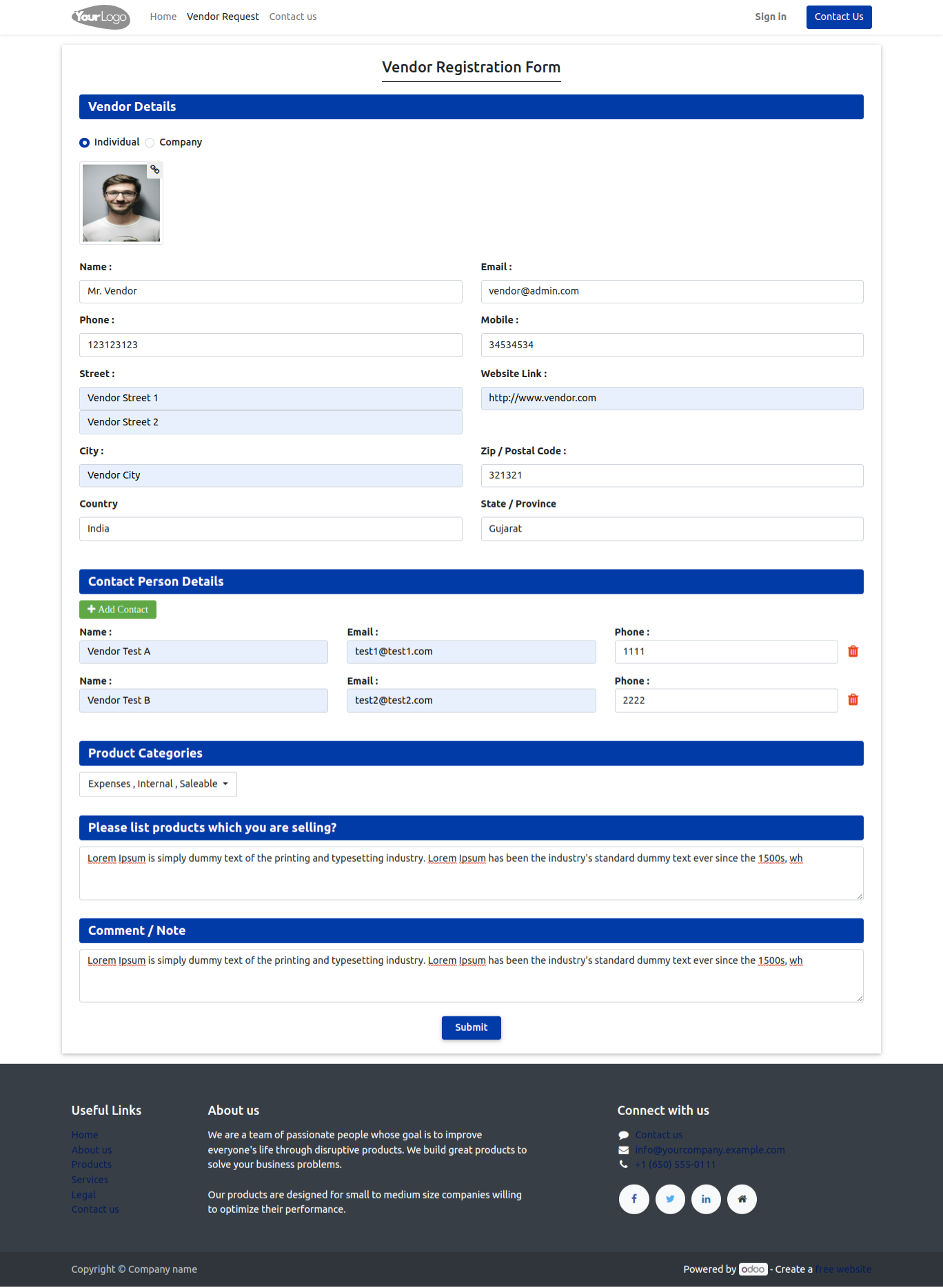Click the Product Categories section header

point(472,754)
